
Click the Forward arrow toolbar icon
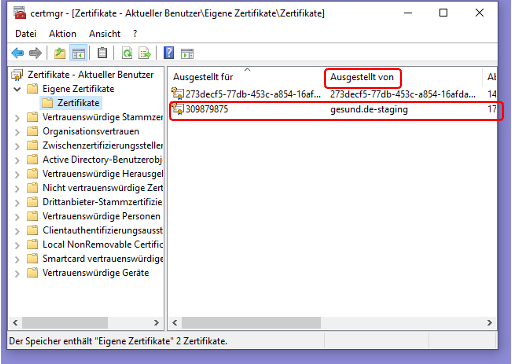pyautogui.click(x=35, y=53)
